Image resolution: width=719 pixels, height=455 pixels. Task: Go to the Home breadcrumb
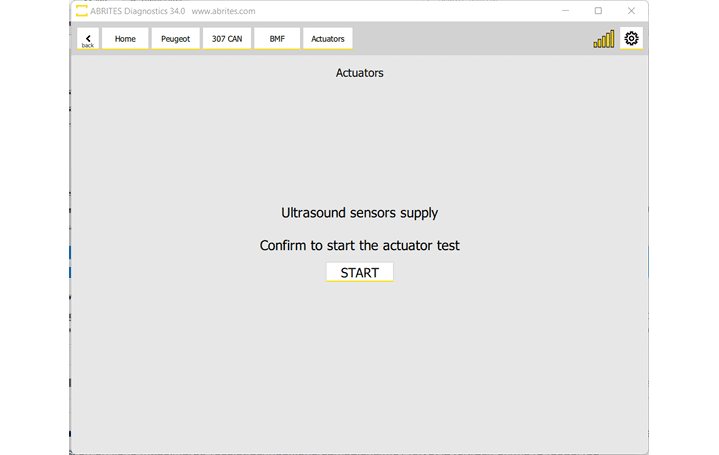(x=125, y=39)
